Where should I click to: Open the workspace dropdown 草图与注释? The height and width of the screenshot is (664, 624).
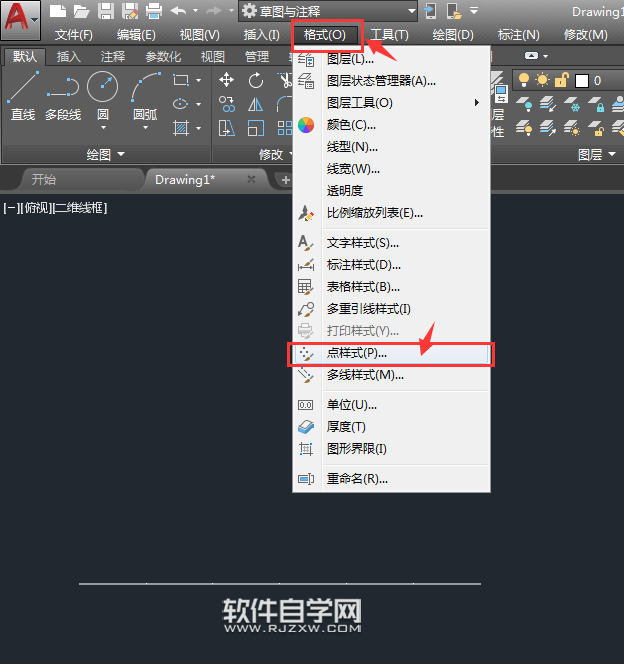click(328, 11)
